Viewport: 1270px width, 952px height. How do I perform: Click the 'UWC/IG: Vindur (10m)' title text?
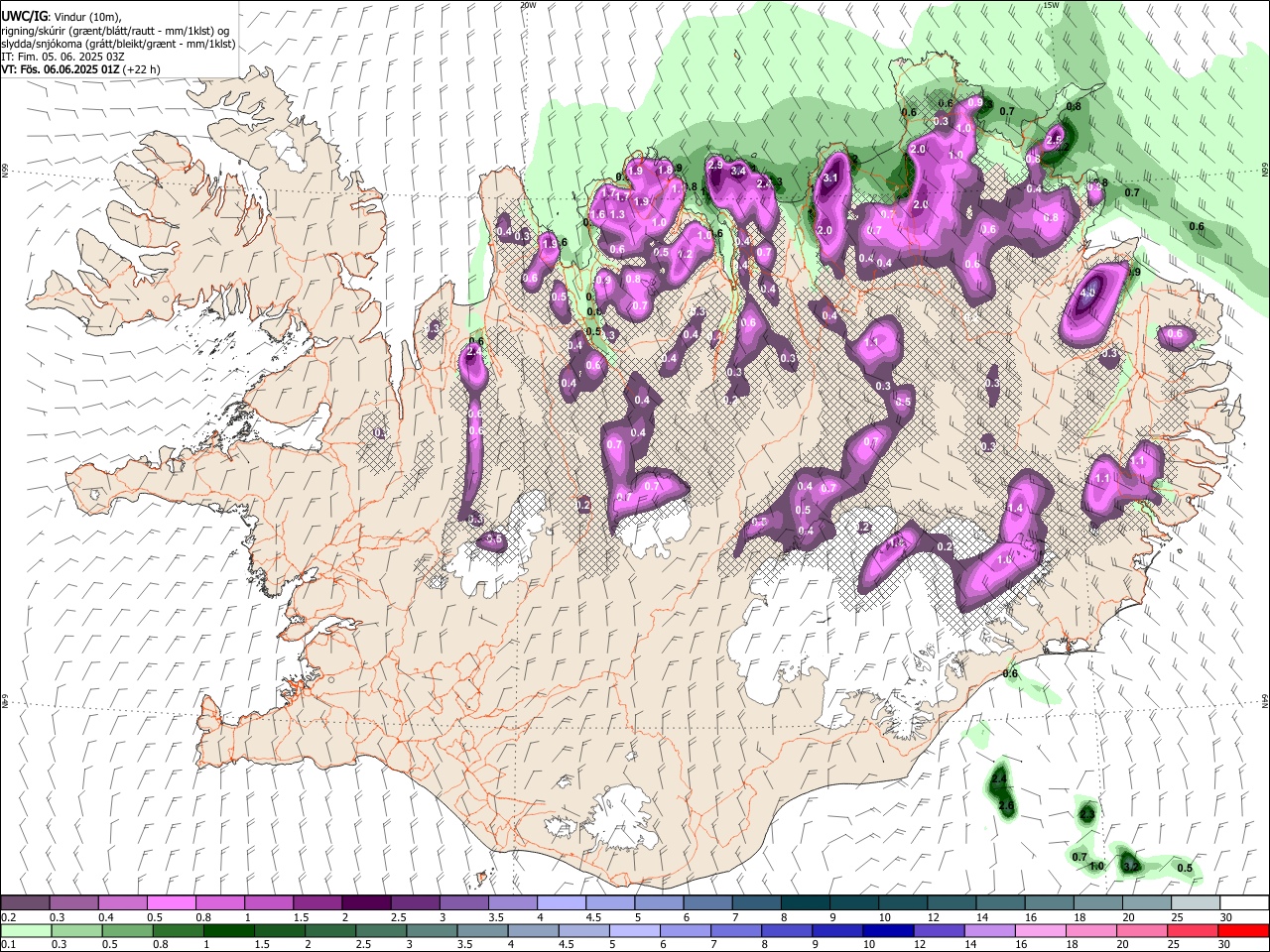[61, 17]
